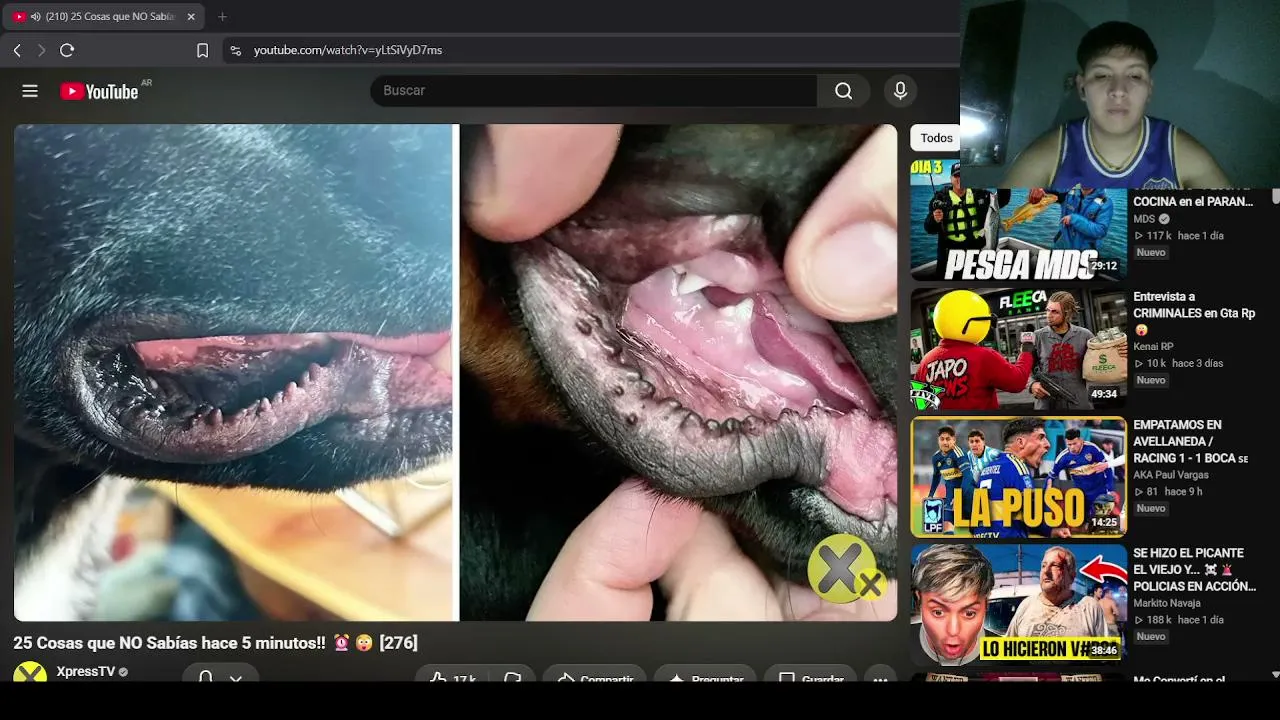The width and height of the screenshot is (1280, 720).
Task: Reload the YouTube page
Action: [x=67, y=50]
